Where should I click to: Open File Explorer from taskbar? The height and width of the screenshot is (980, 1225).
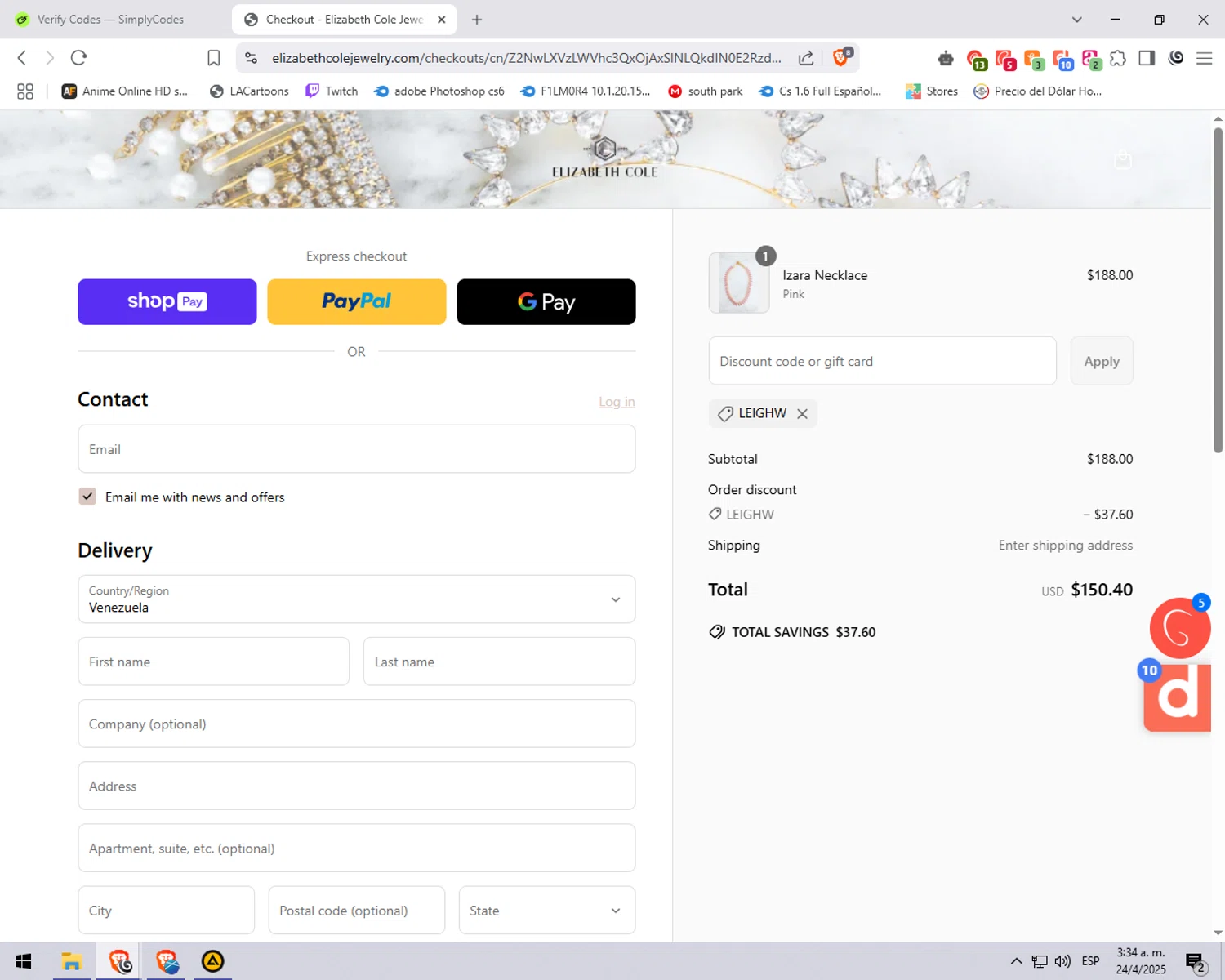[72, 961]
